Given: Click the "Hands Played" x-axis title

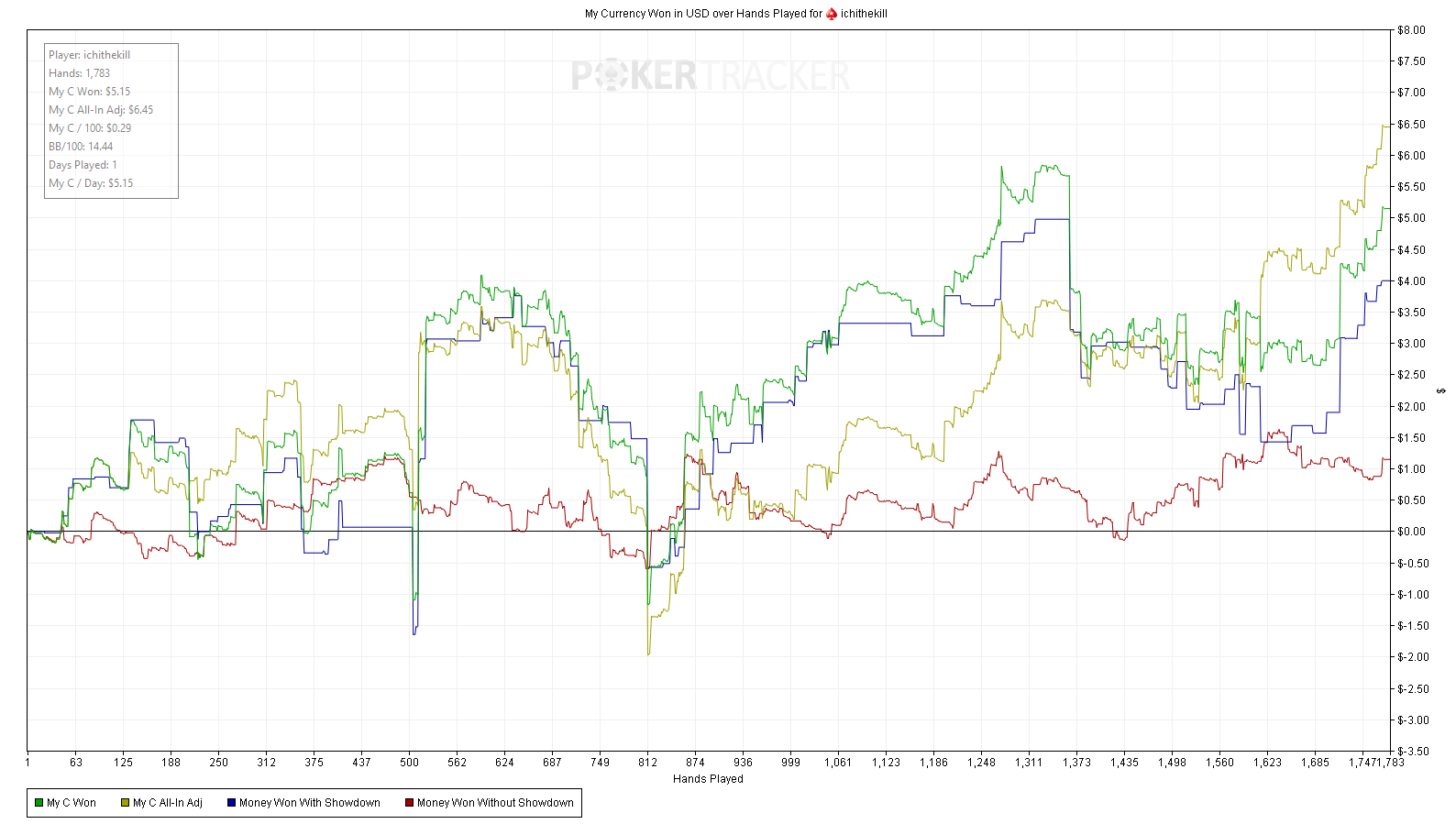Looking at the screenshot, I should [x=708, y=779].
